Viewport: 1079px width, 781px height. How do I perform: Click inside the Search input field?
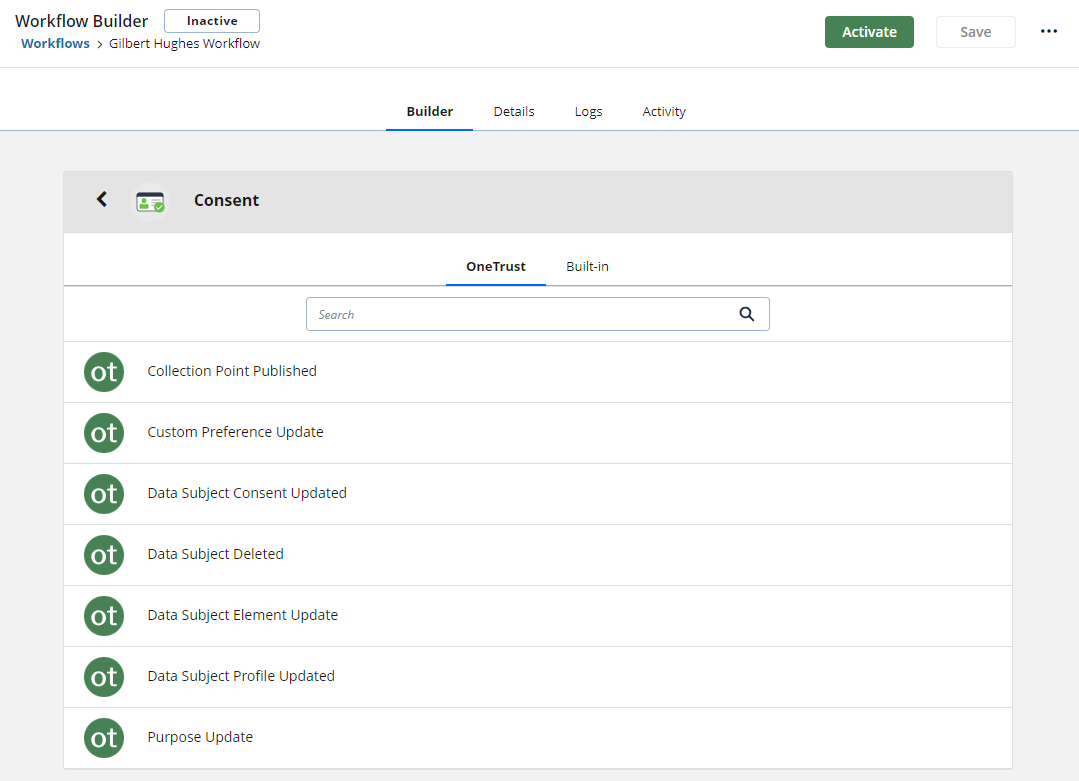[520, 313]
